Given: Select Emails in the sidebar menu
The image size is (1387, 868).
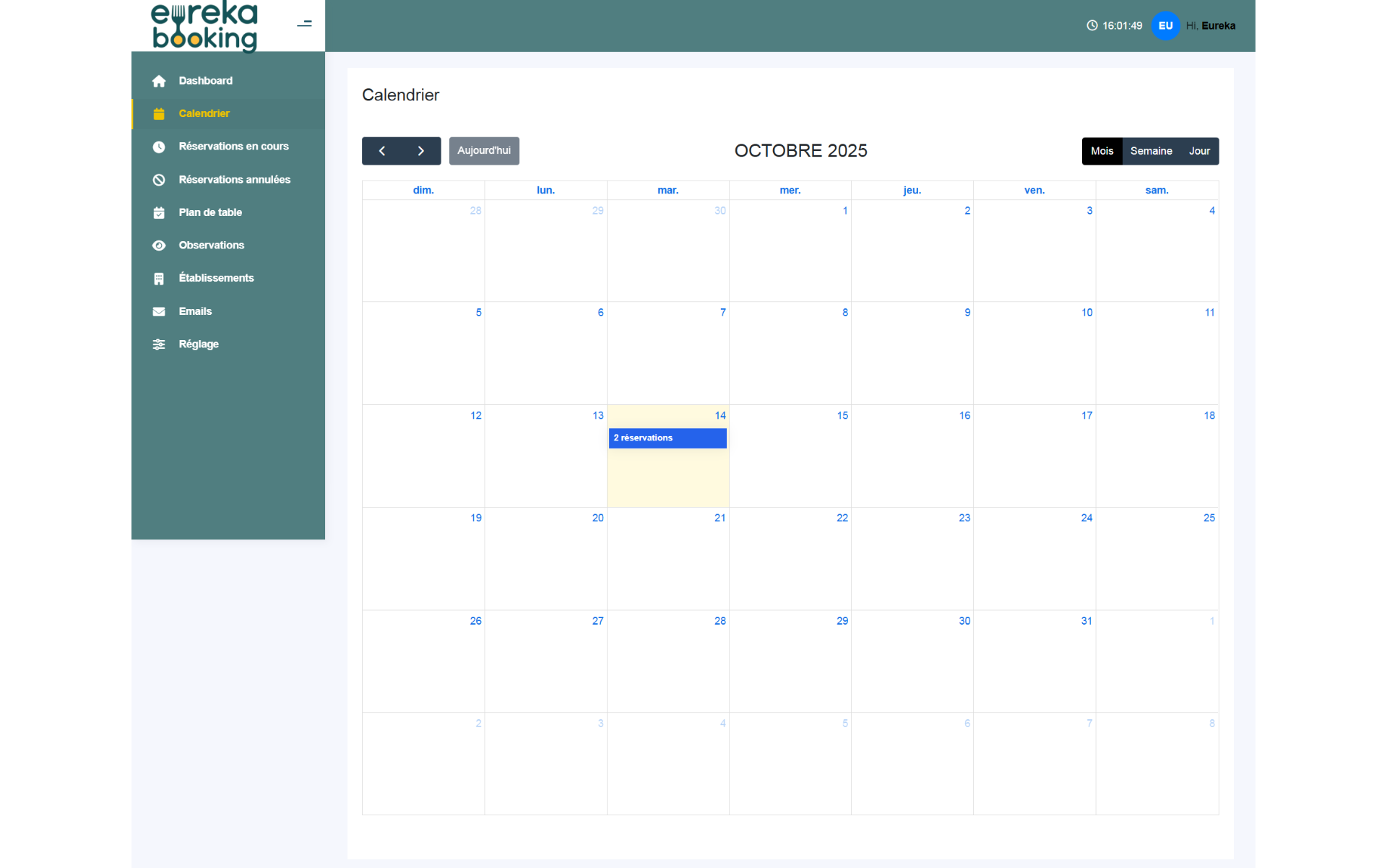Looking at the screenshot, I should point(195,311).
